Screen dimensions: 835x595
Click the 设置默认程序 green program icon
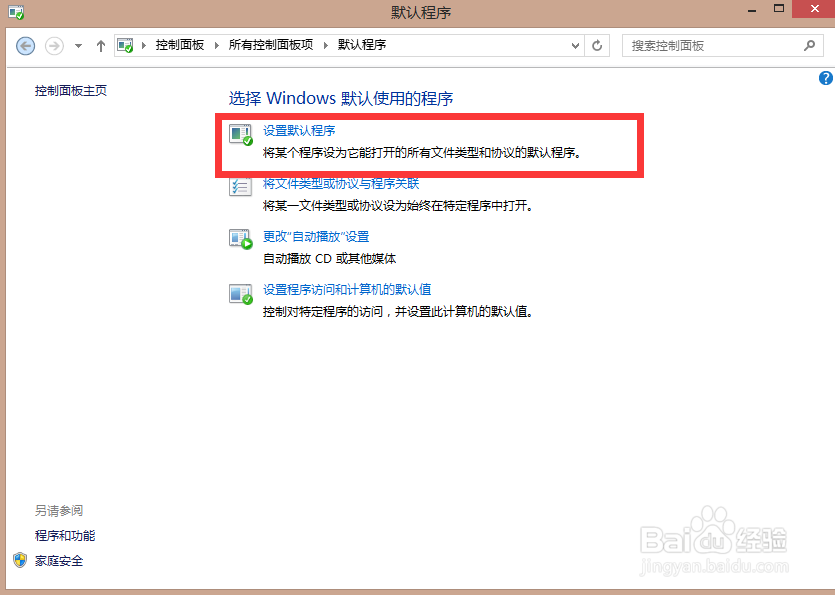tap(240, 136)
